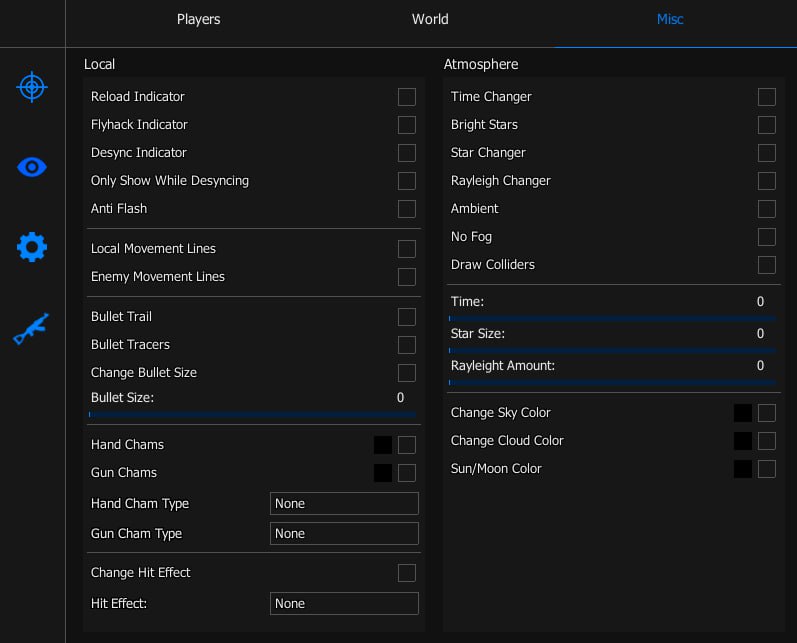The height and width of the screenshot is (643, 797).
Task: Click the Hit Effect: label
Action: pyautogui.click(x=119, y=603)
